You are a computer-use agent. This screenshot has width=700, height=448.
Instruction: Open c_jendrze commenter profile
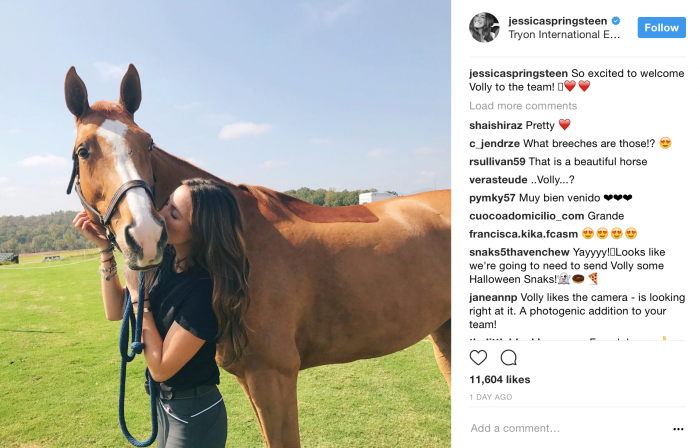(494, 144)
